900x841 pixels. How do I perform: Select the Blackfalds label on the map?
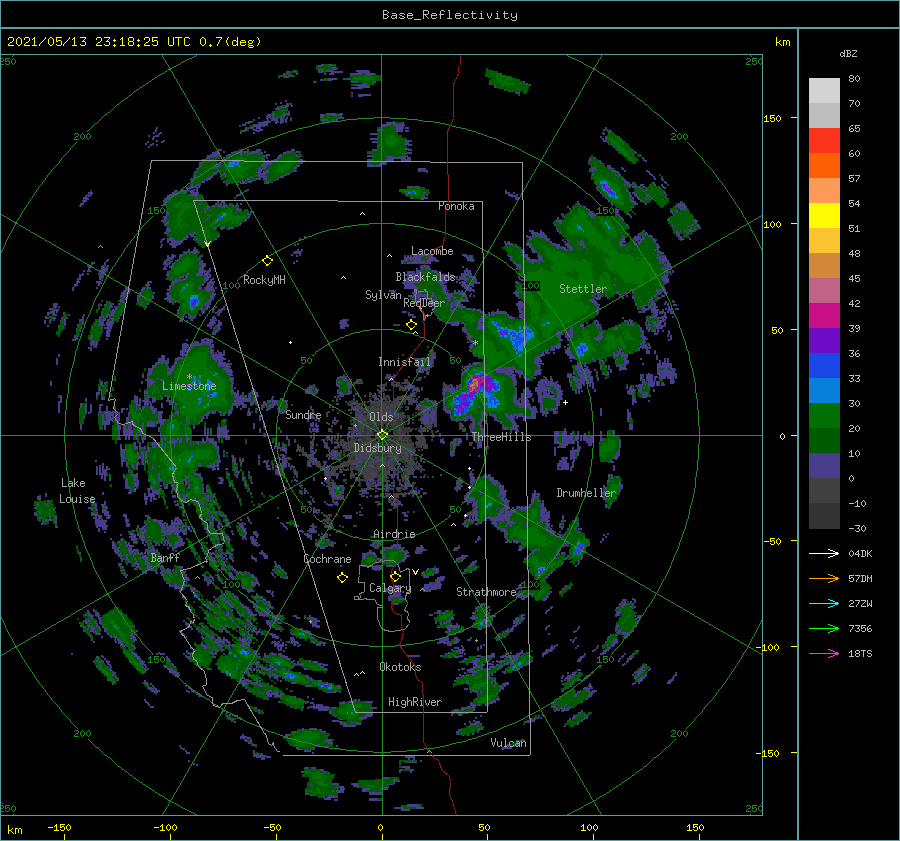click(x=425, y=277)
